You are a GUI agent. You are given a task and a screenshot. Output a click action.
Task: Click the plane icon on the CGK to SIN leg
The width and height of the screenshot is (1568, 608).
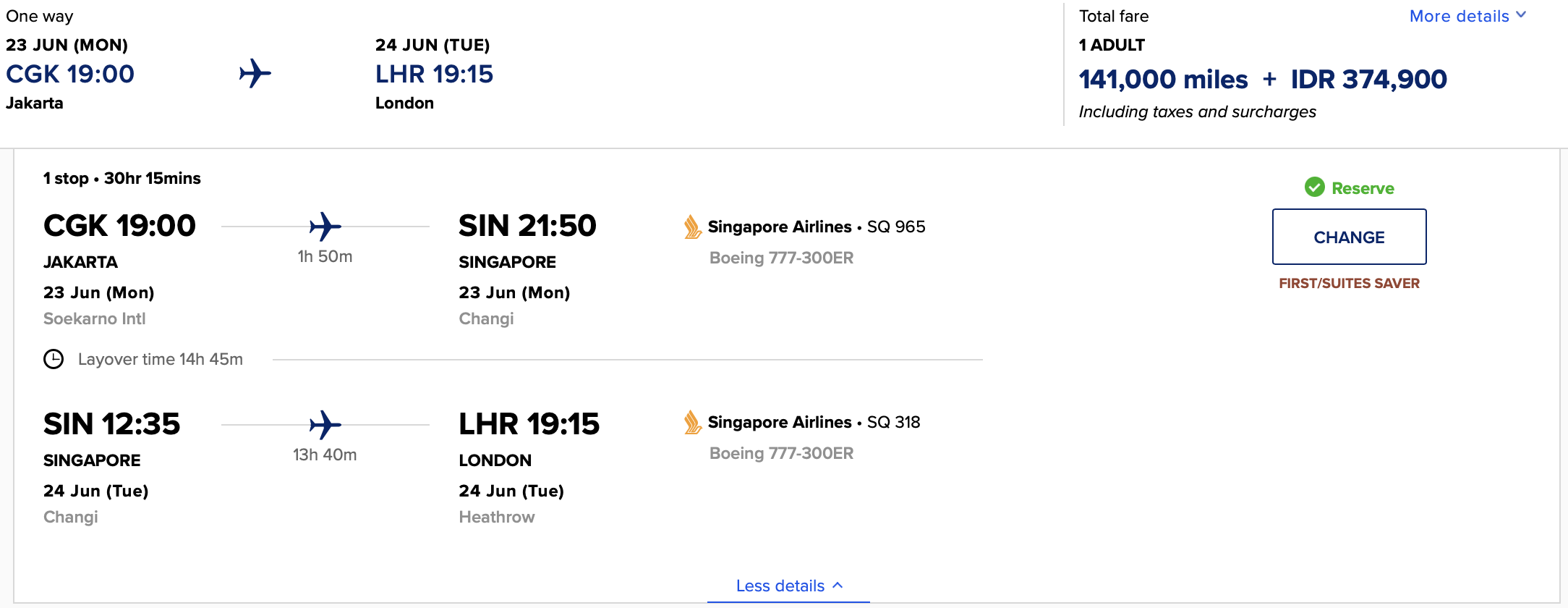pos(325,227)
